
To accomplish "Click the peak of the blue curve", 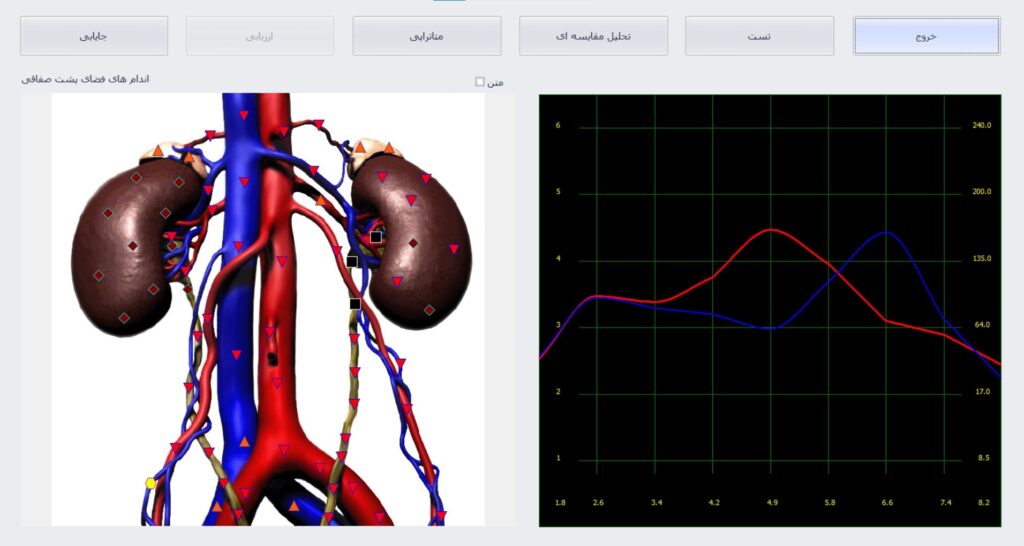I will 885,232.
